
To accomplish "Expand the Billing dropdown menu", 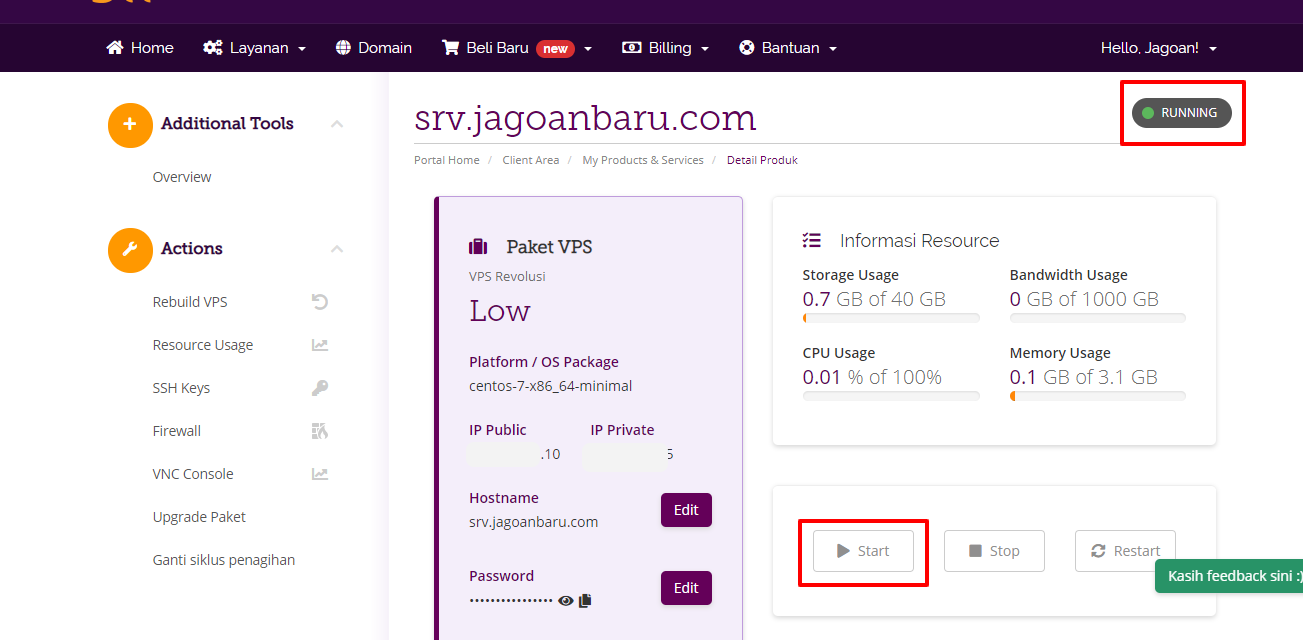I will click(665, 48).
